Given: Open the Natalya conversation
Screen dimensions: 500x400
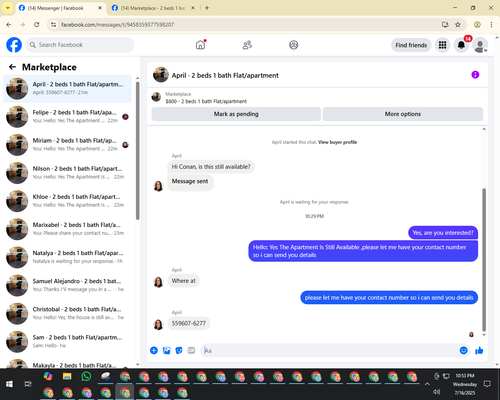Looking at the screenshot, I should point(67,257).
